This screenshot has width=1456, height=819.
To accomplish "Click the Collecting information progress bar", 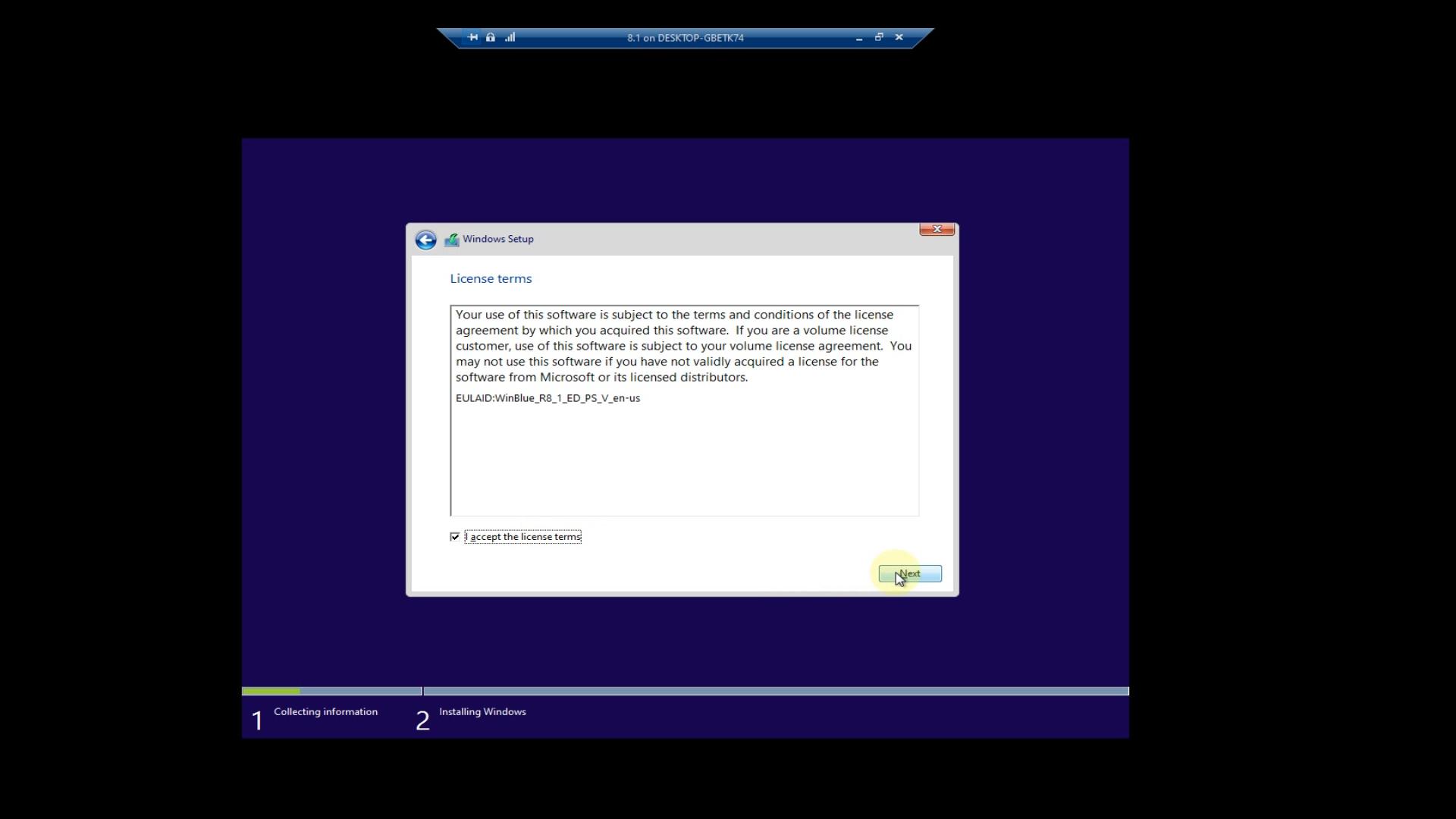I will tap(331, 691).
